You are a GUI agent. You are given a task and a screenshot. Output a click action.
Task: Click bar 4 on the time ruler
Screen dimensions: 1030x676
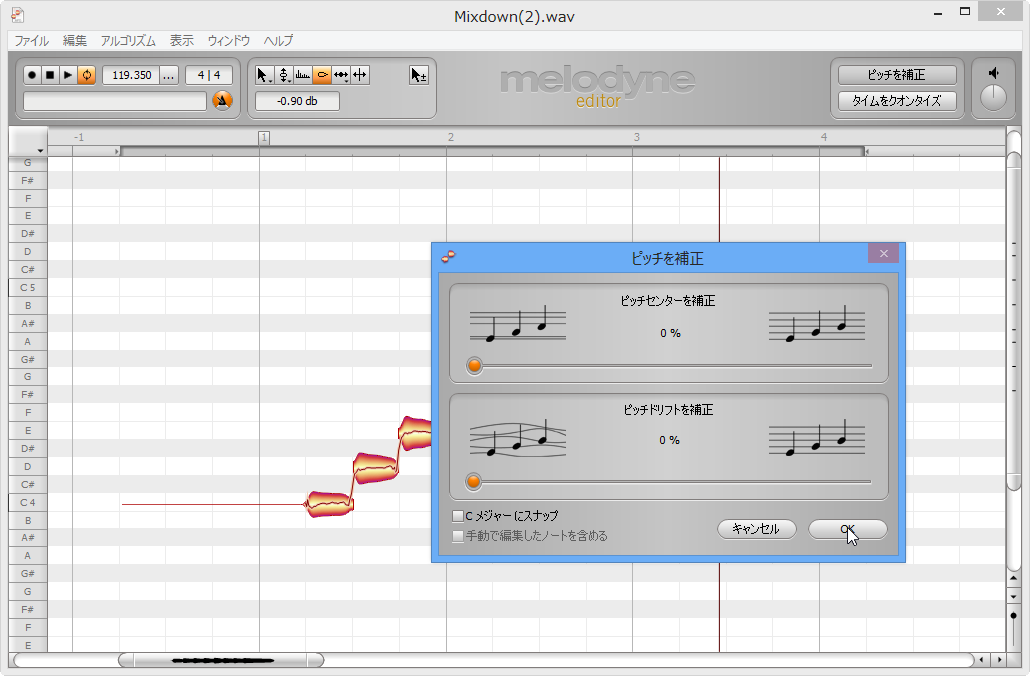(x=824, y=137)
